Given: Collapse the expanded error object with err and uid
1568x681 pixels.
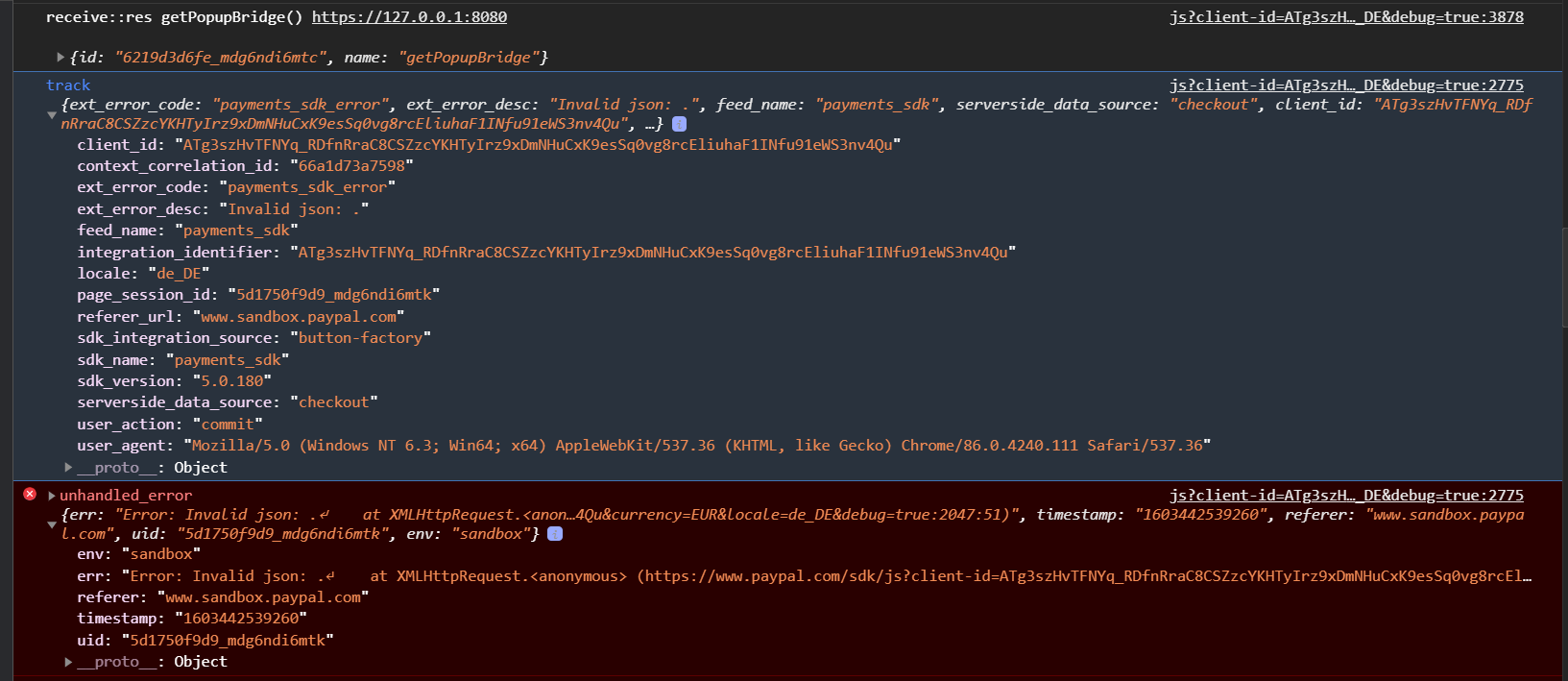Looking at the screenshot, I should click(x=52, y=524).
